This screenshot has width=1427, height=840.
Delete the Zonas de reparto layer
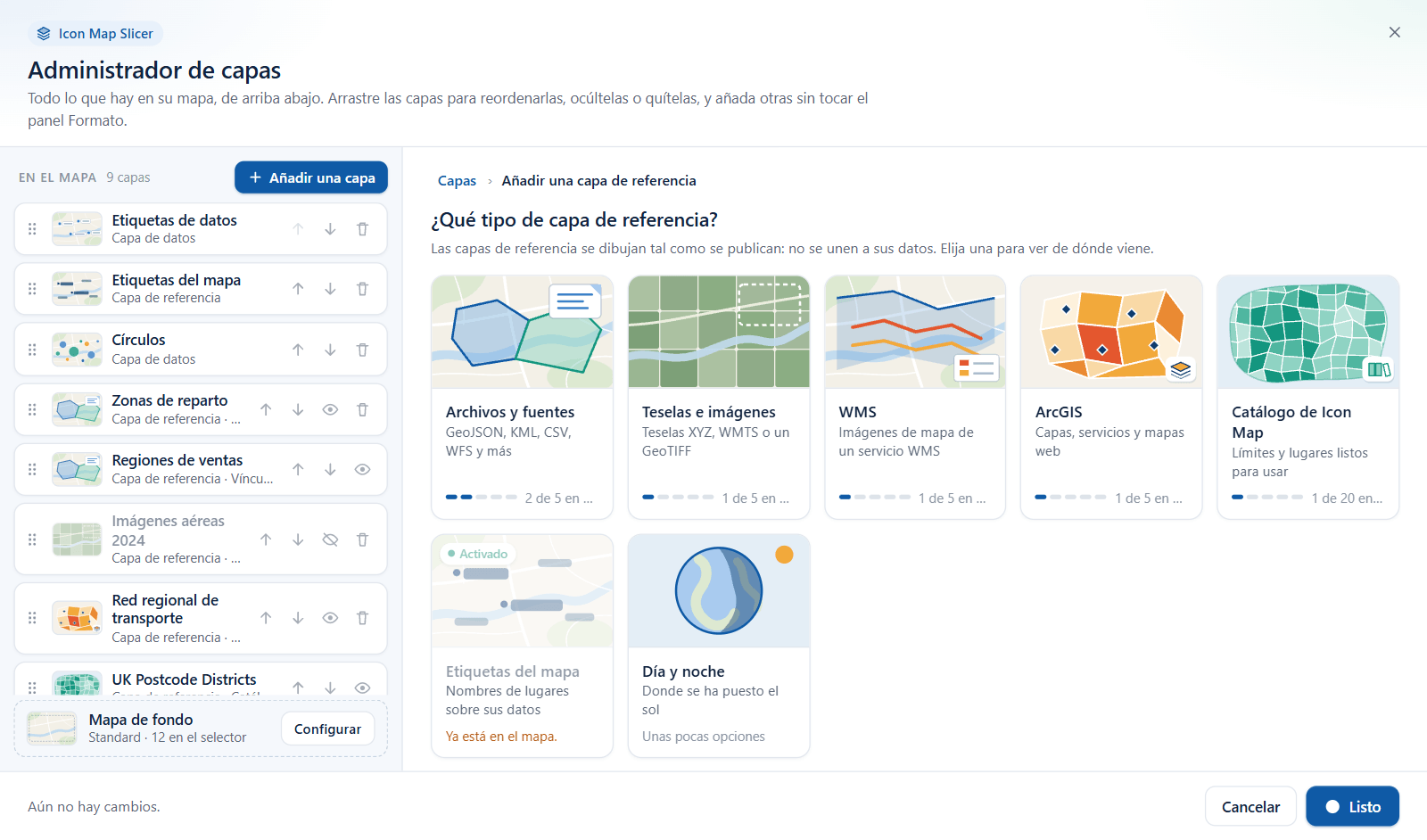pos(362,409)
